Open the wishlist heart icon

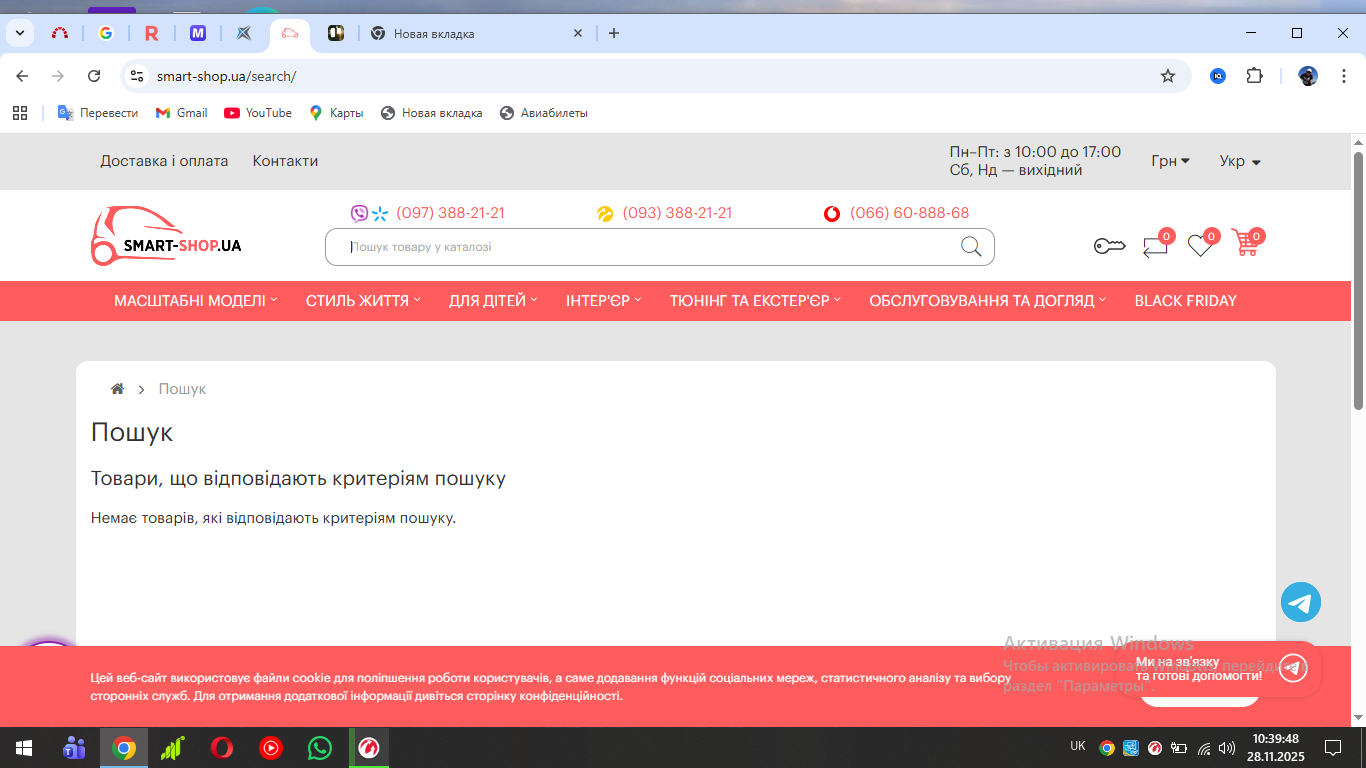(1200, 245)
